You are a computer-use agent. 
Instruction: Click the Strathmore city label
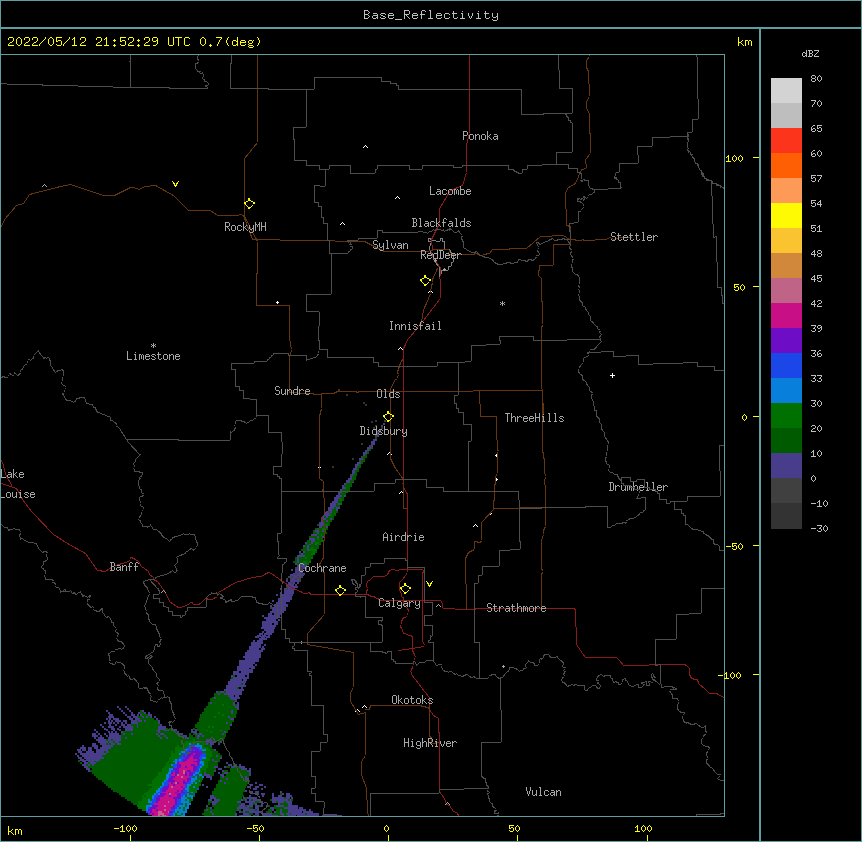(516, 608)
